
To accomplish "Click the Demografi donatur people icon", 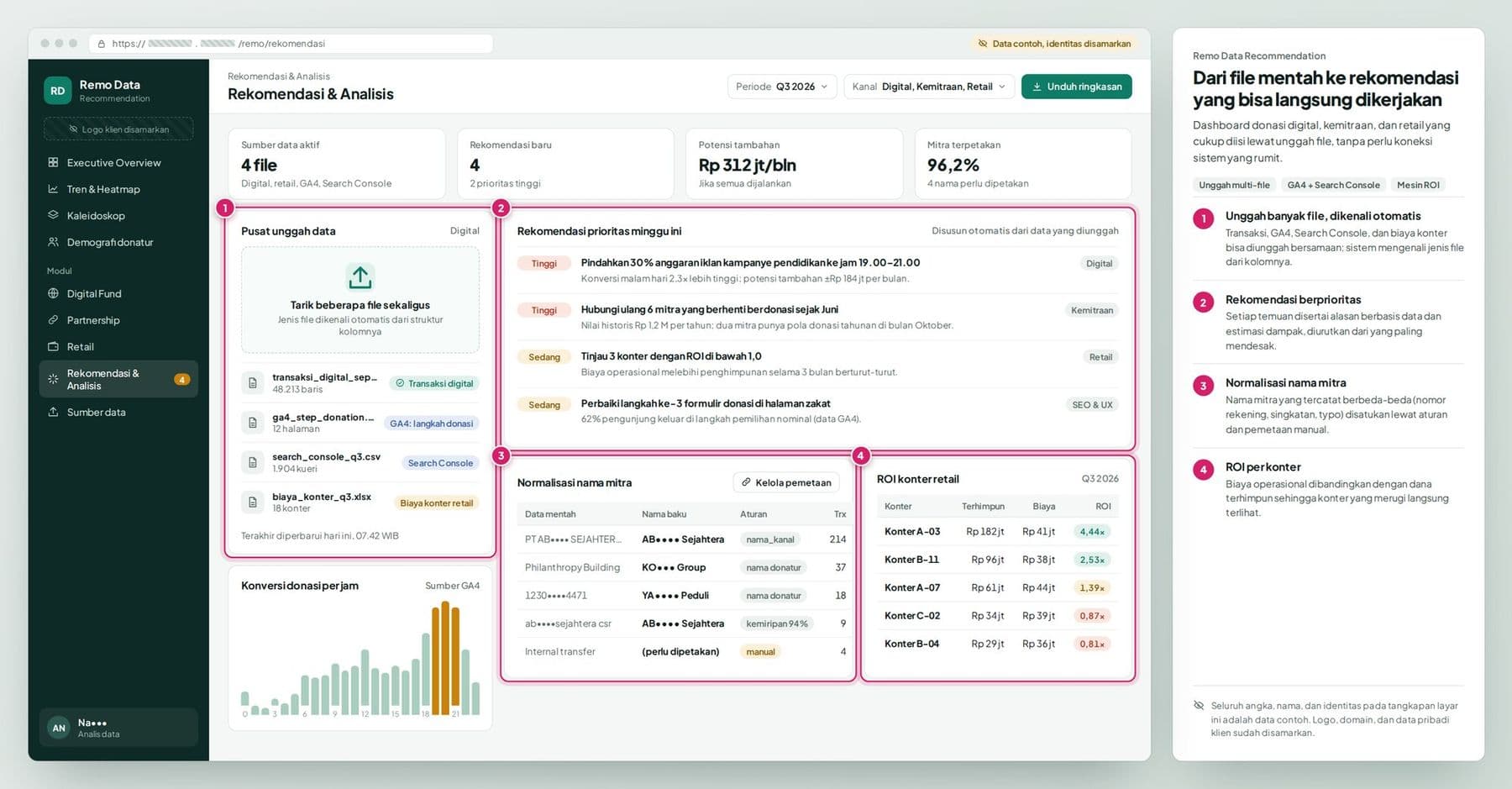I will tap(53, 242).
